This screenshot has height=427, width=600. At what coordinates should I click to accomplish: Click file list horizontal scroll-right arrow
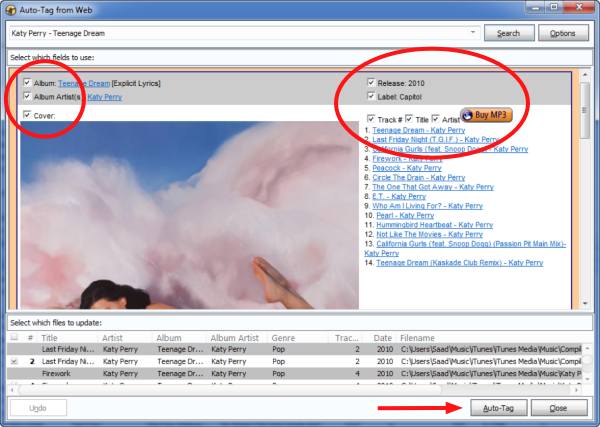pos(576,390)
